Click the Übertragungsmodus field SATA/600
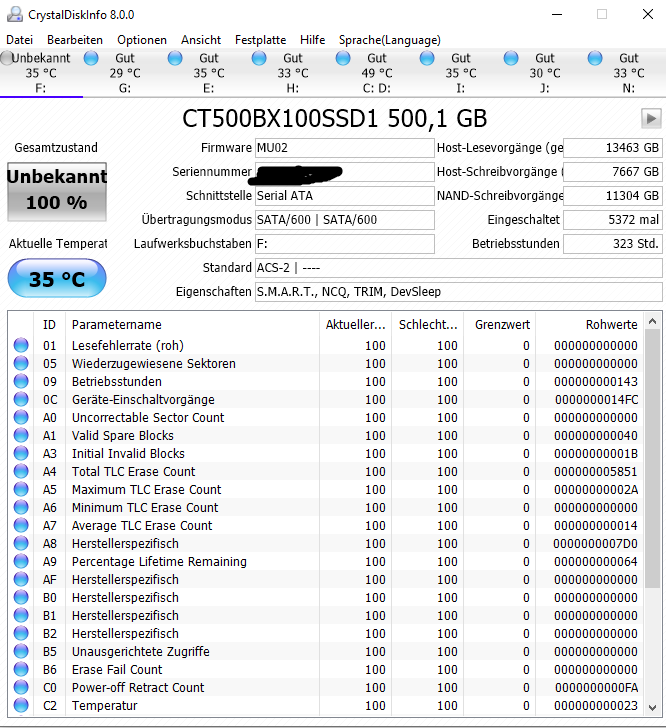The height and width of the screenshot is (728, 666). click(x=345, y=220)
